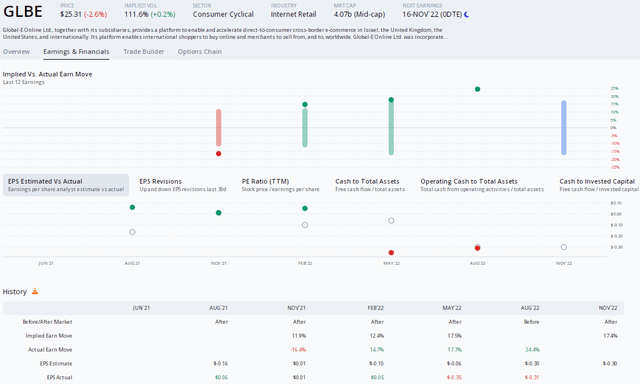Click the green AUG'22 actual move dot

click(478, 89)
